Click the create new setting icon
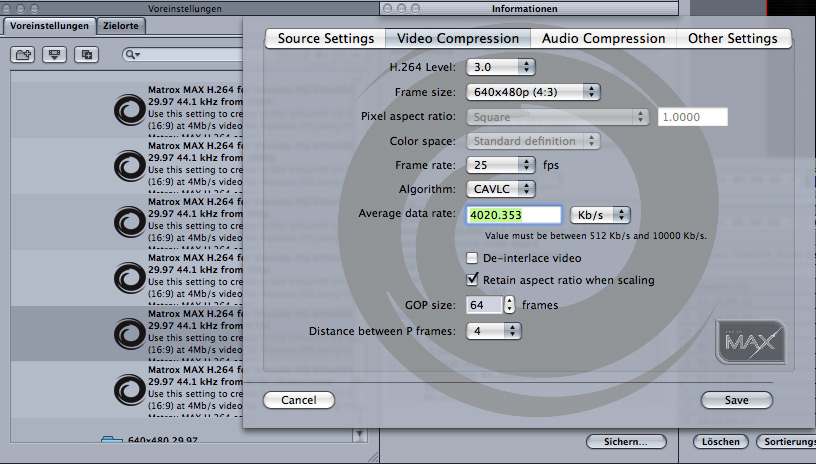The height and width of the screenshot is (464, 816). 56,54
